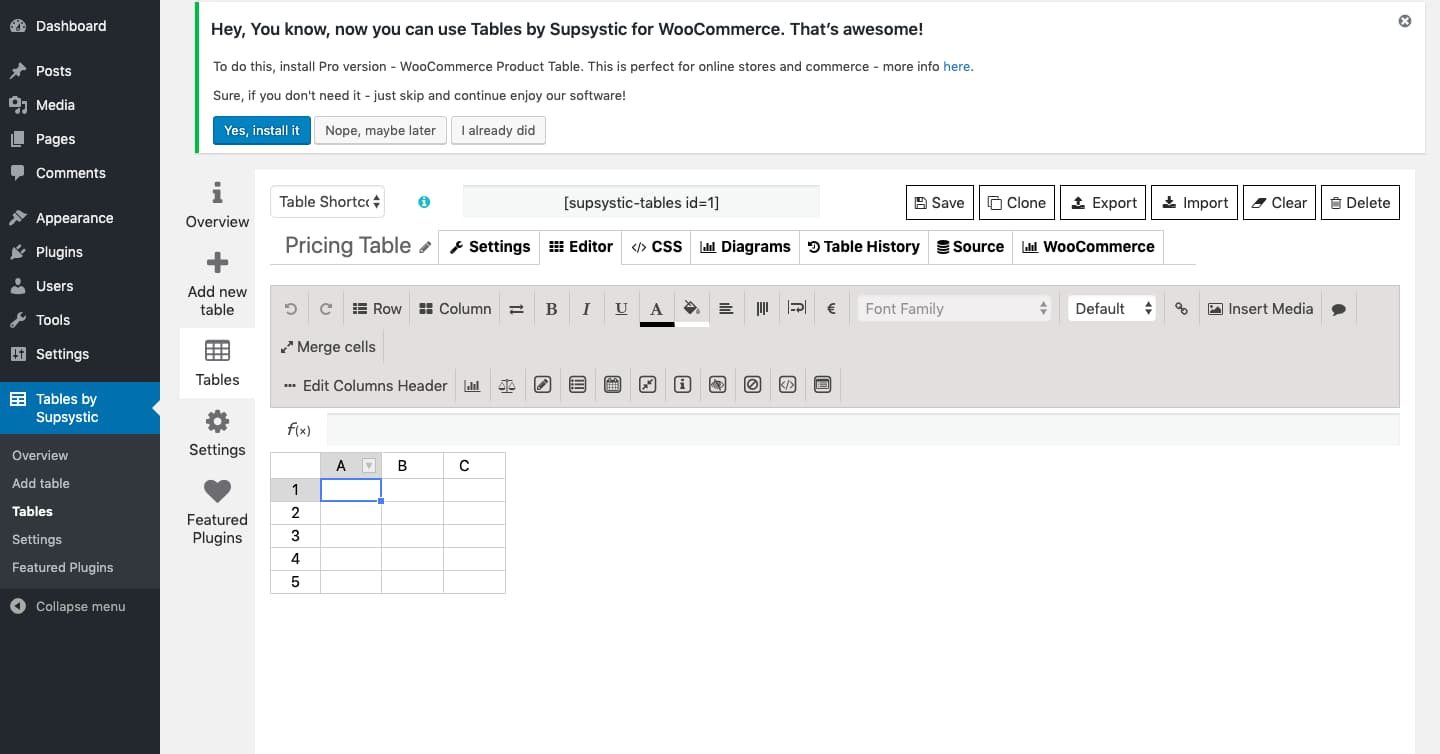Open the Table History tab
Viewport: 1440px width, 754px height.
click(863, 247)
